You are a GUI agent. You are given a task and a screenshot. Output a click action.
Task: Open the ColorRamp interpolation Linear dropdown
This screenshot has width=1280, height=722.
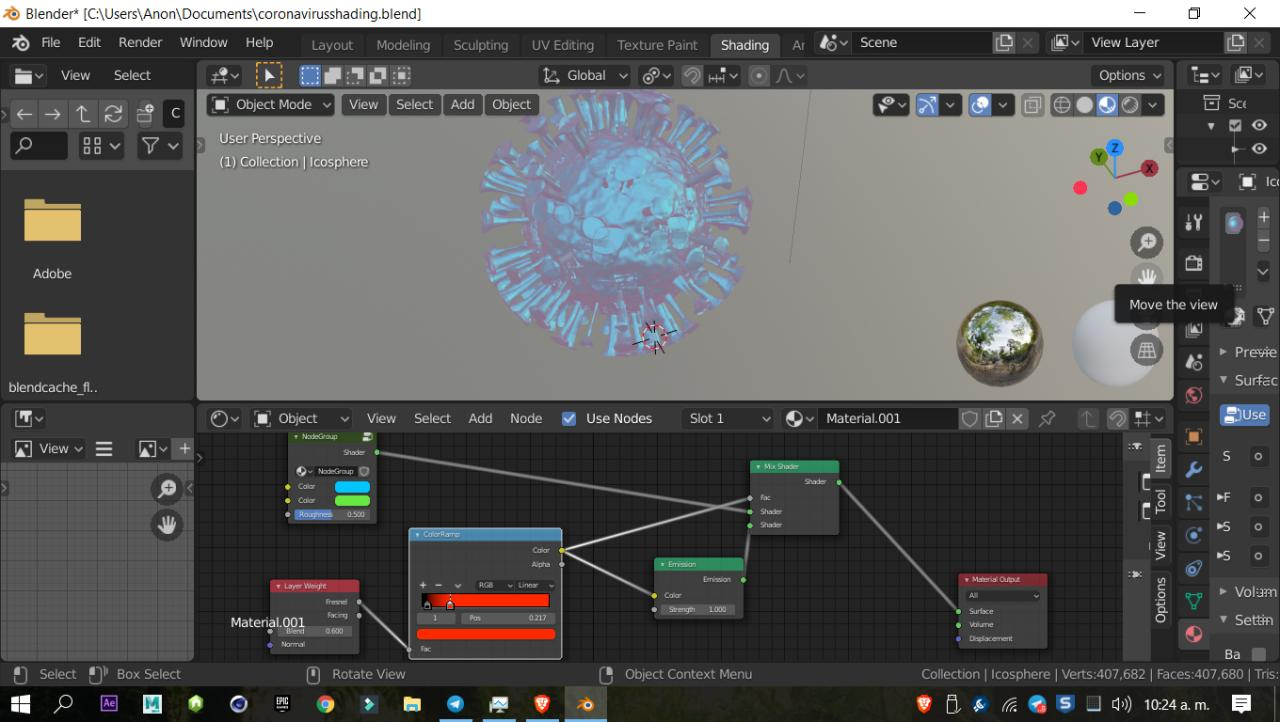coord(535,585)
